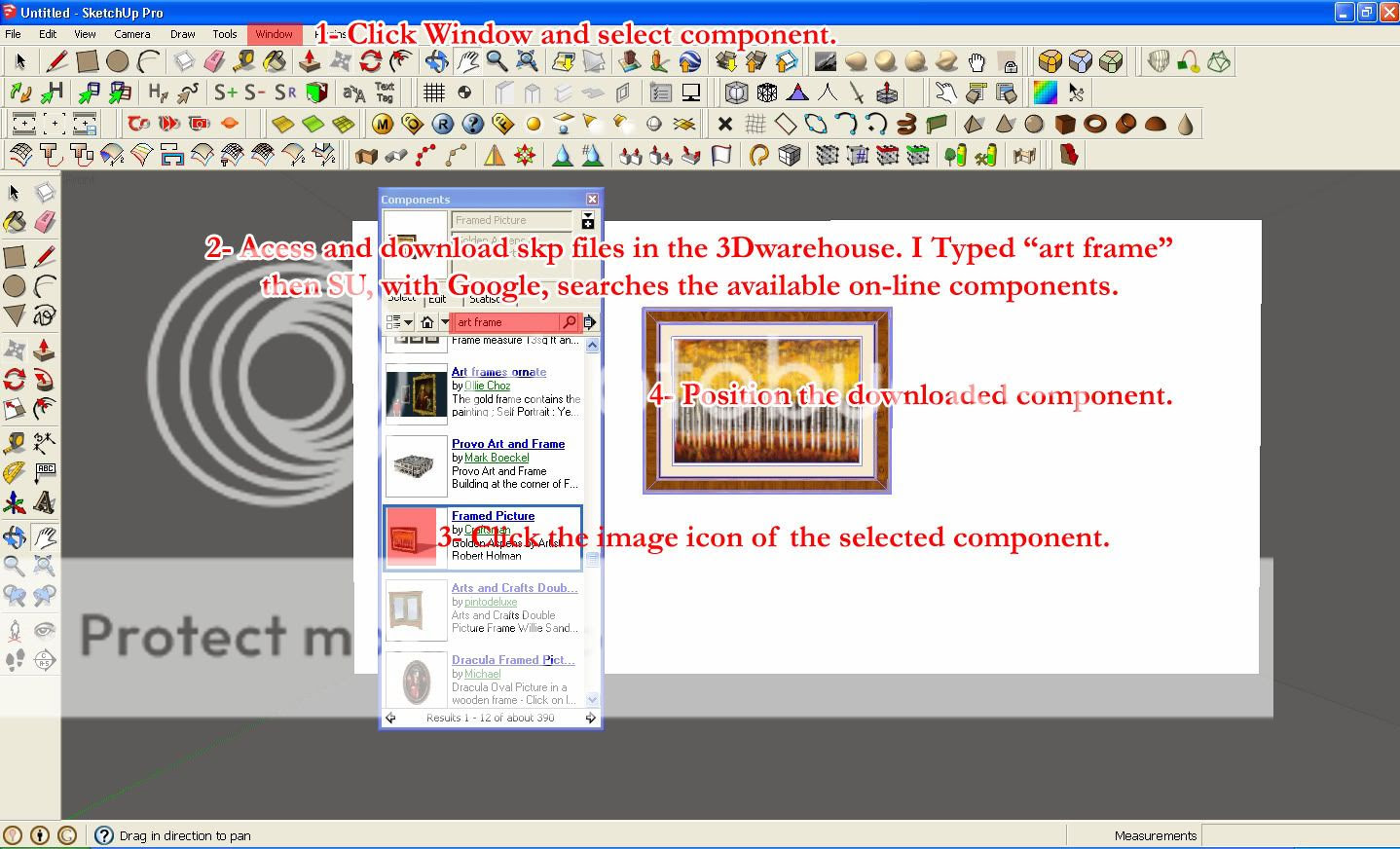The image size is (1400, 849).
Task: Open the Tools menu
Action: click(225, 34)
